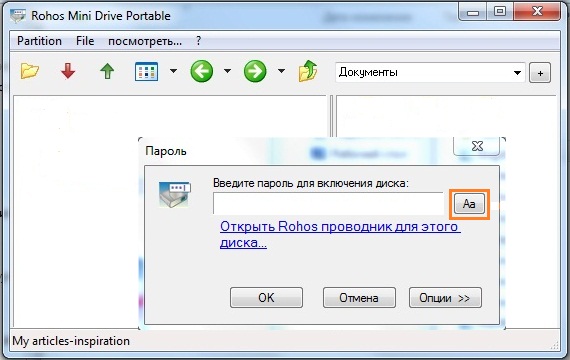570x360 pixels.
Task: Expand the view mode dropdown arrow
Action: pos(173,71)
